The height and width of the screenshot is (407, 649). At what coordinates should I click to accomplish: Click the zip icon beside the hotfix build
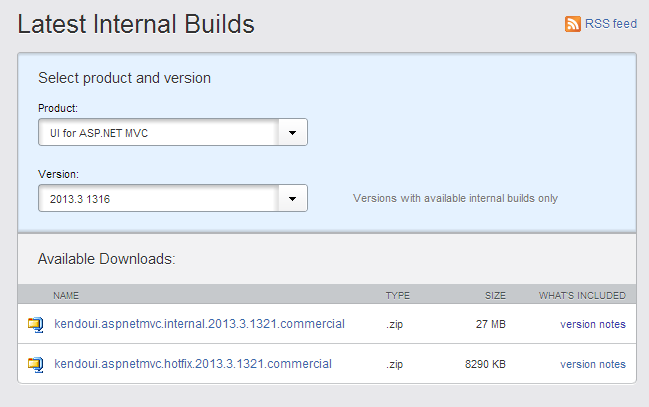(36, 364)
